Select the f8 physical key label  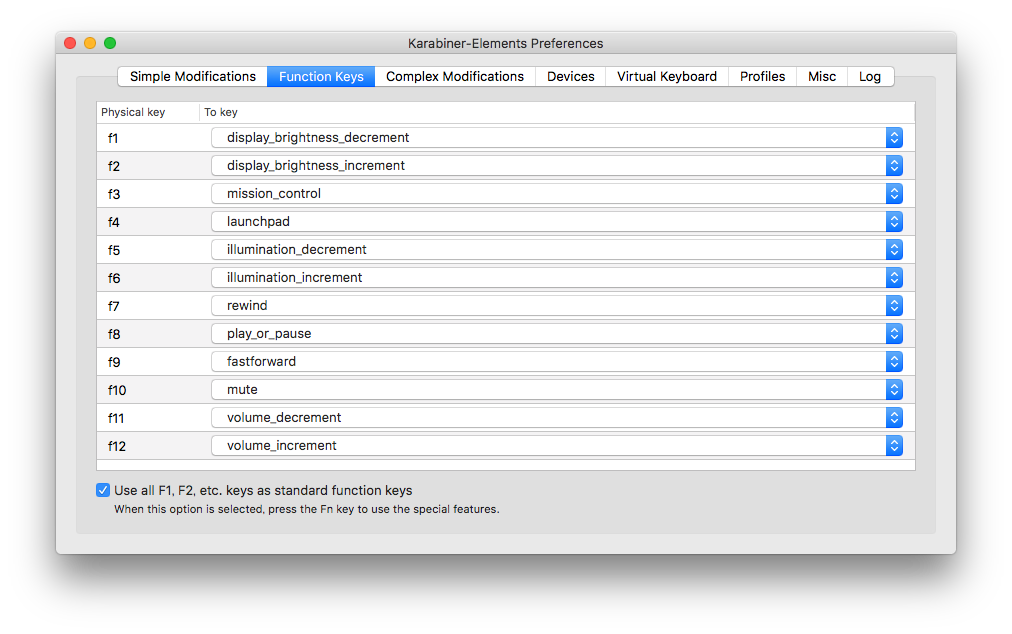(x=114, y=334)
